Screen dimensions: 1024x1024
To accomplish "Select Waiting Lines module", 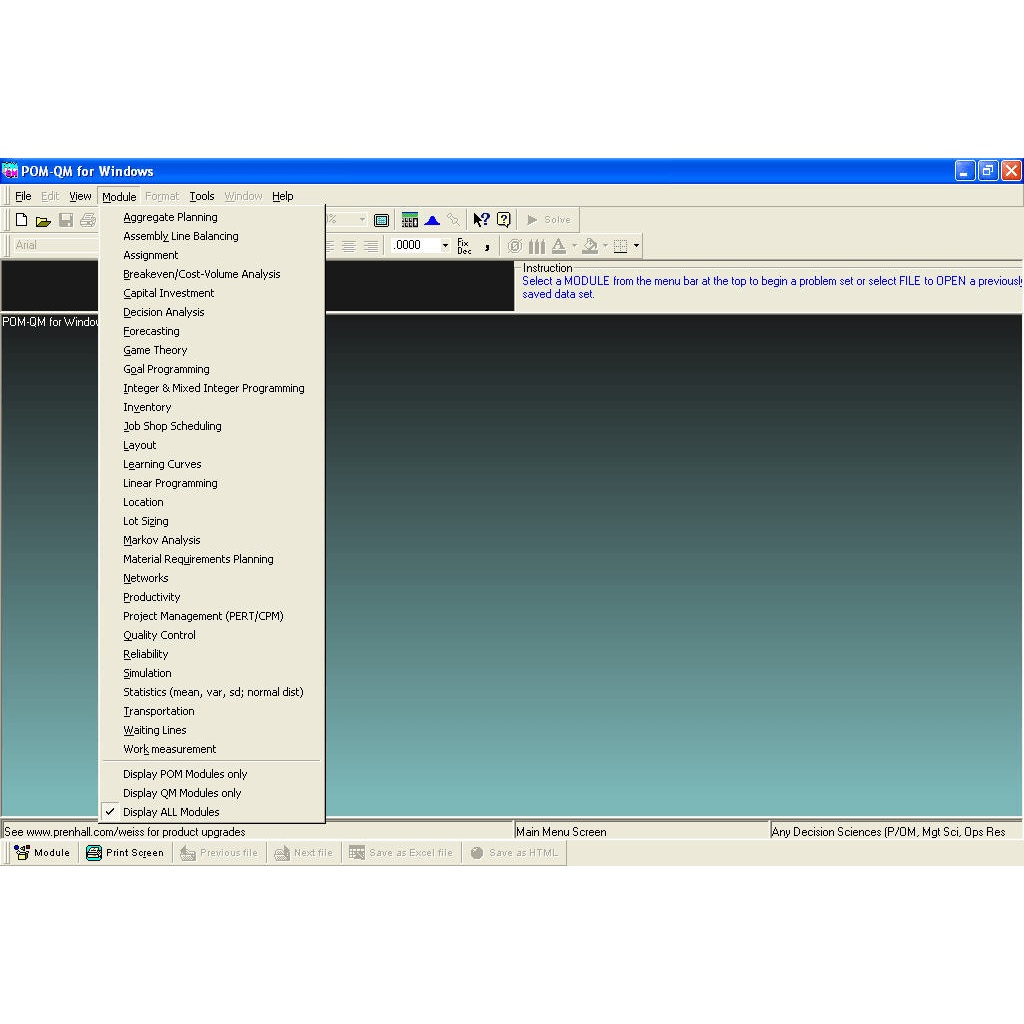I will [x=212, y=730].
